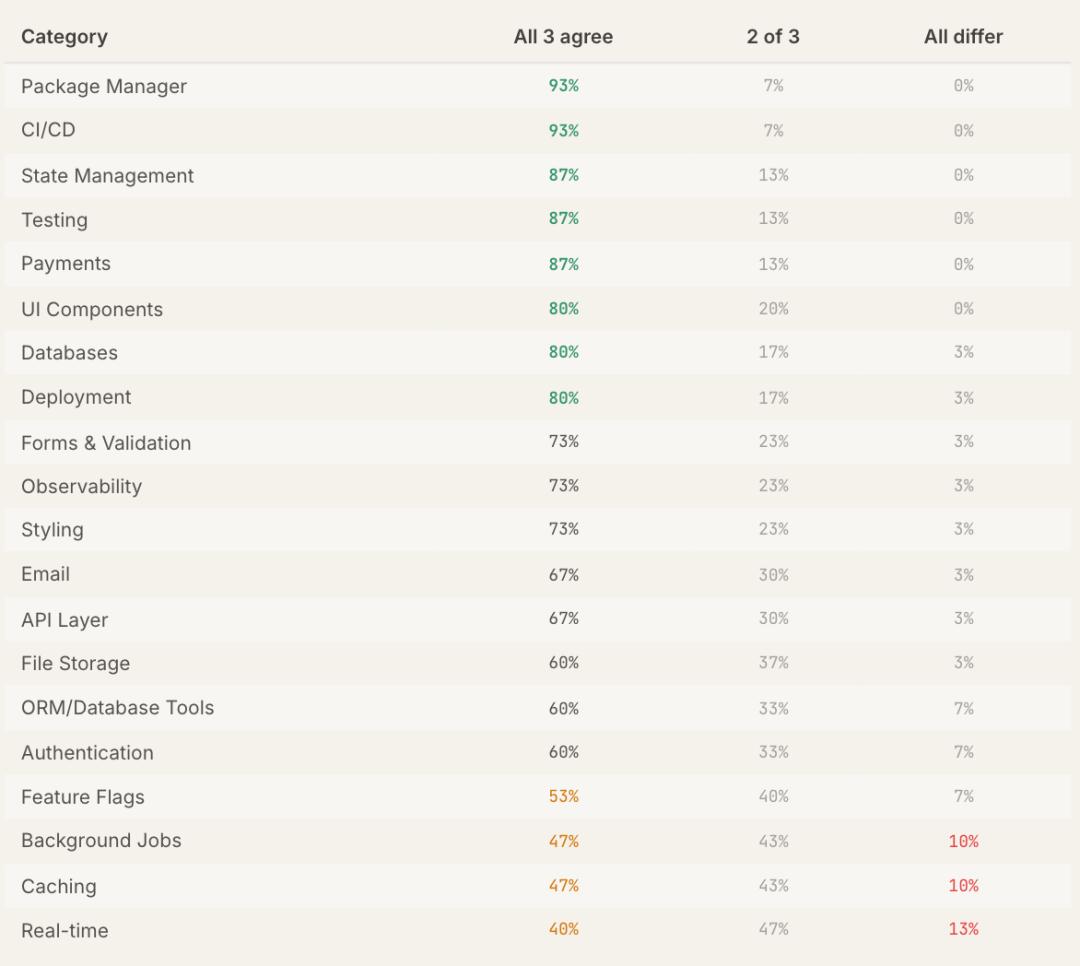Image resolution: width=1080 pixels, height=966 pixels.
Task: Click the File Storage 37% value
Action: [772, 663]
